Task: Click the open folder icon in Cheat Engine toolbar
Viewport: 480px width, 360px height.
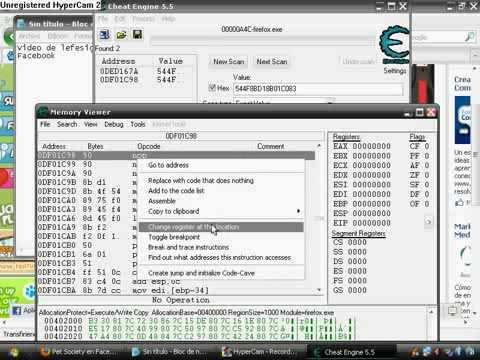Action: [x=121, y=35]
